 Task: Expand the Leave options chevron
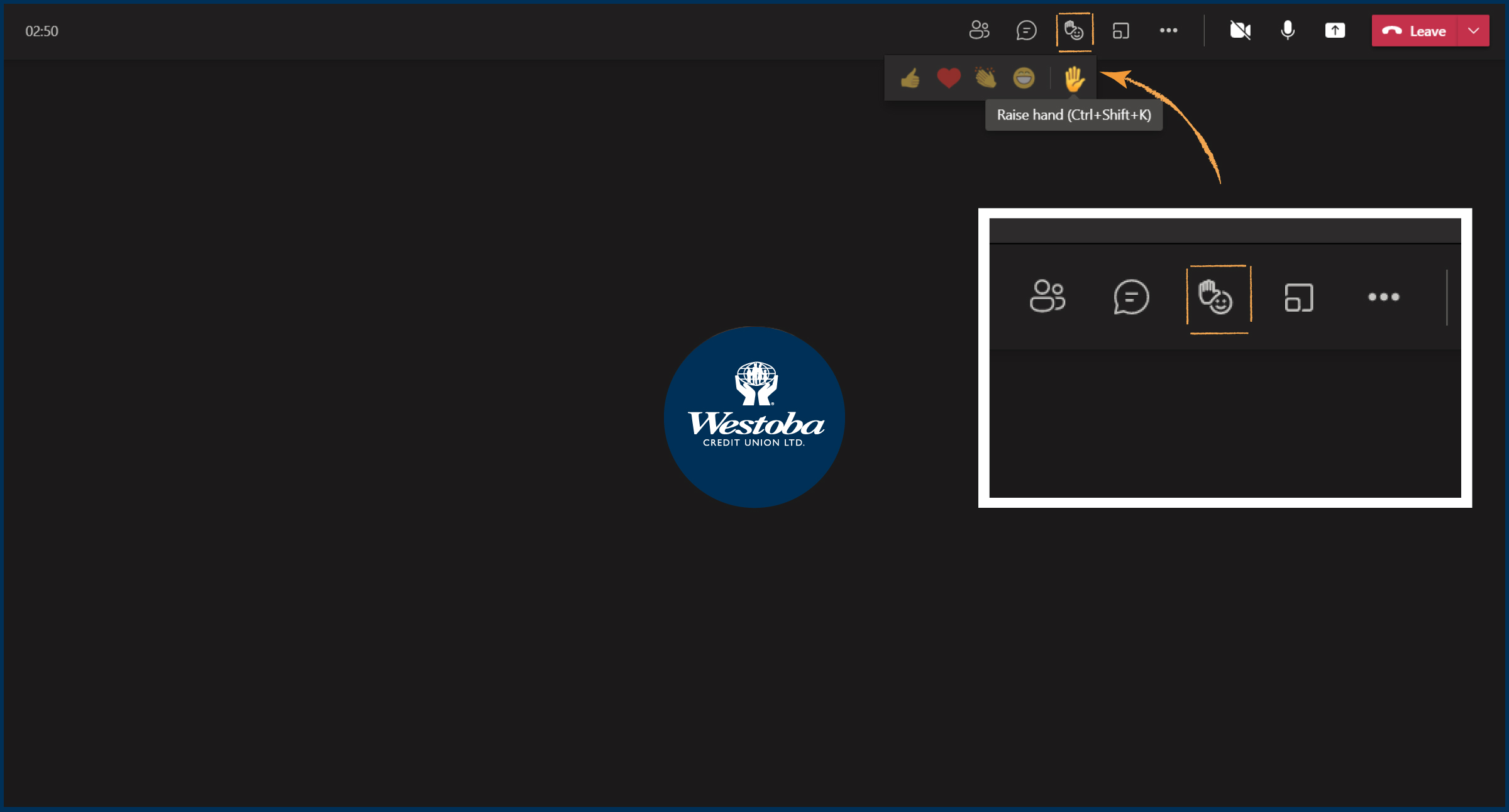pyautogui.click(x=1473, y=31)
